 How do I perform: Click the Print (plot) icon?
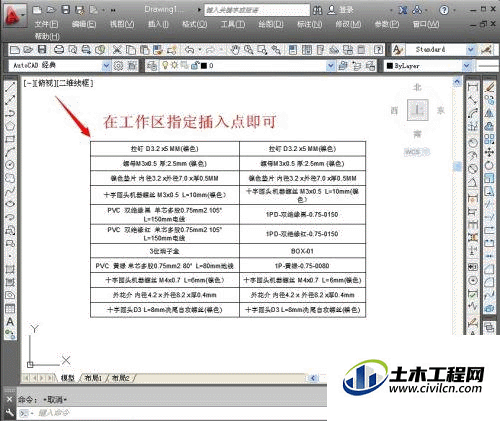coord(59,50)
